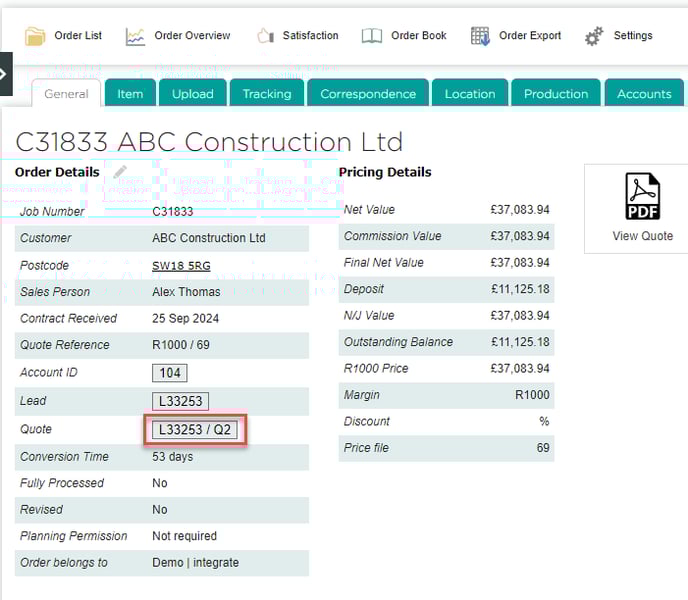Select the Correspondence tab

367,94
